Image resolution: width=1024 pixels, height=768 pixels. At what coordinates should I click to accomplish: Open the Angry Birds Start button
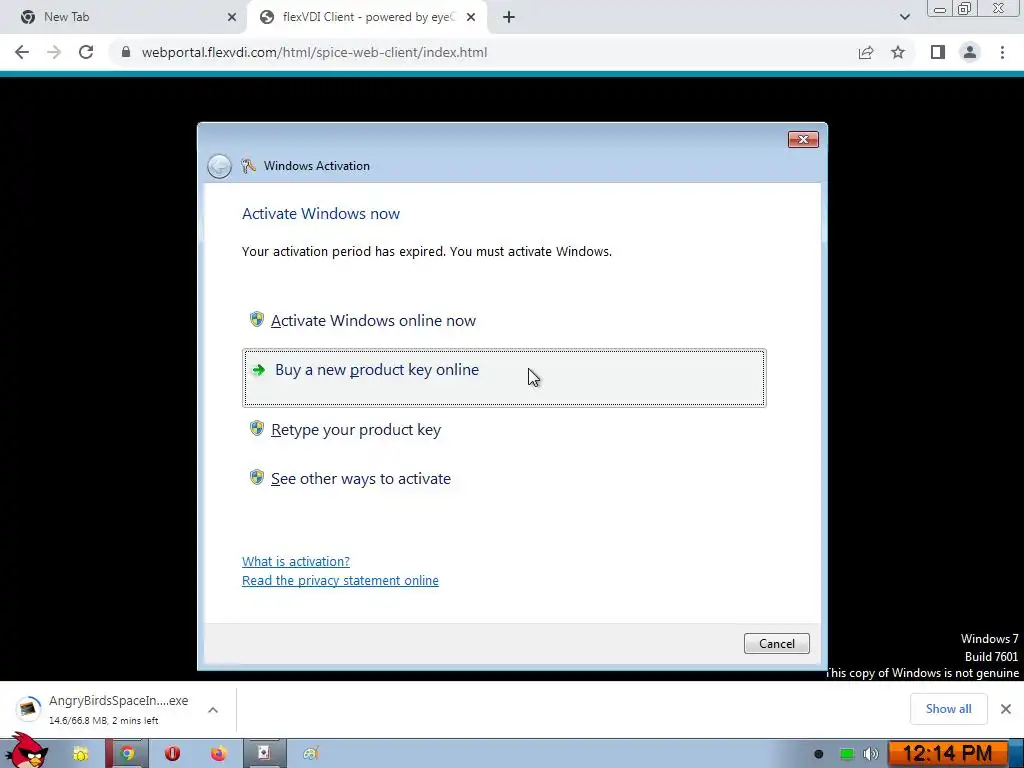pos(26,751)
